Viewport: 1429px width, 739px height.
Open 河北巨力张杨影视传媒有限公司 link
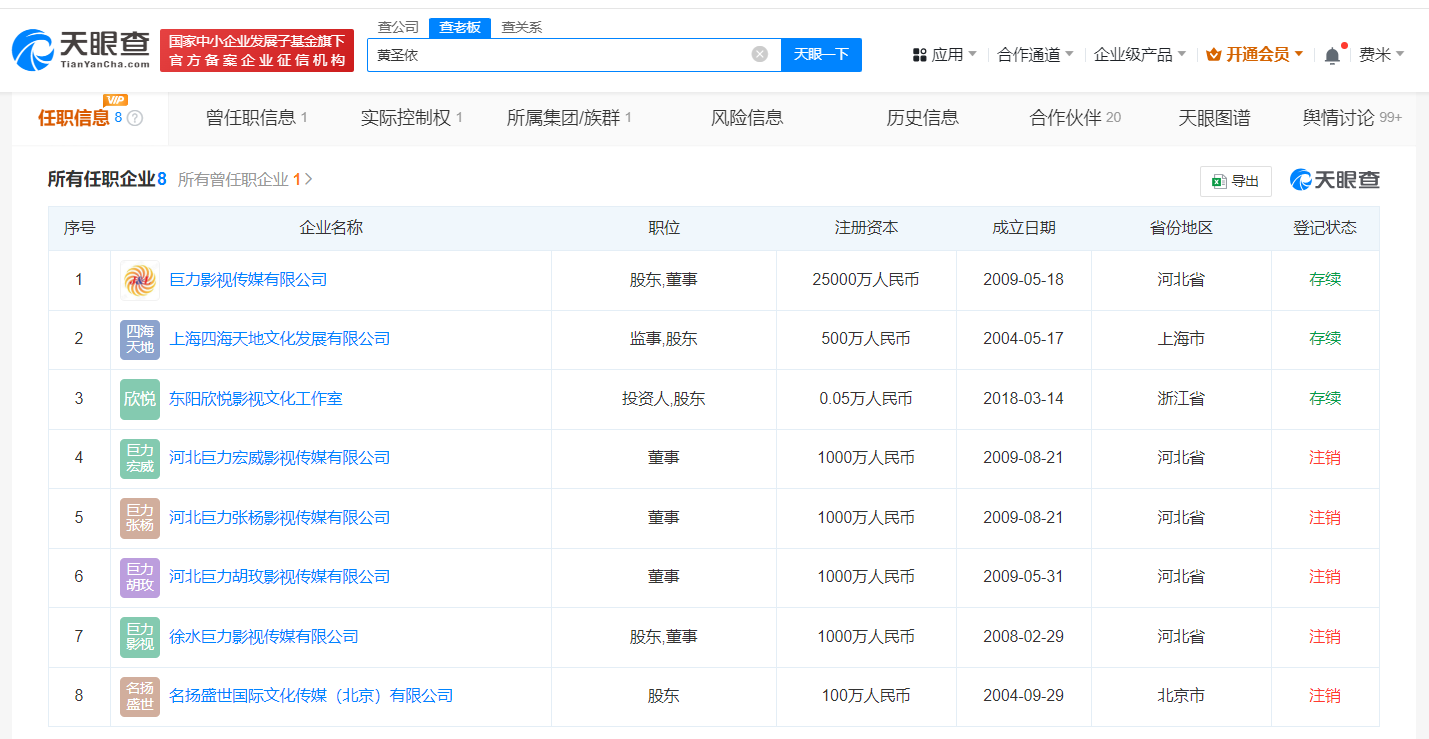tap(280, 518)
